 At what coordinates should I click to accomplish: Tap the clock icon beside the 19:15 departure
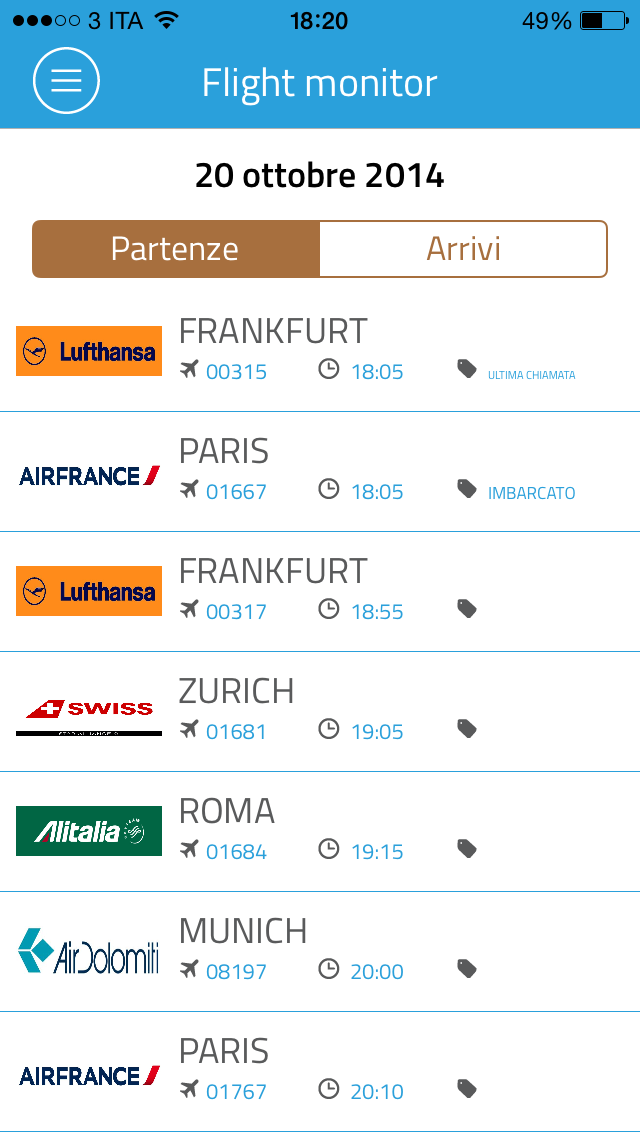pyautogui.click(x=329, y=847)
